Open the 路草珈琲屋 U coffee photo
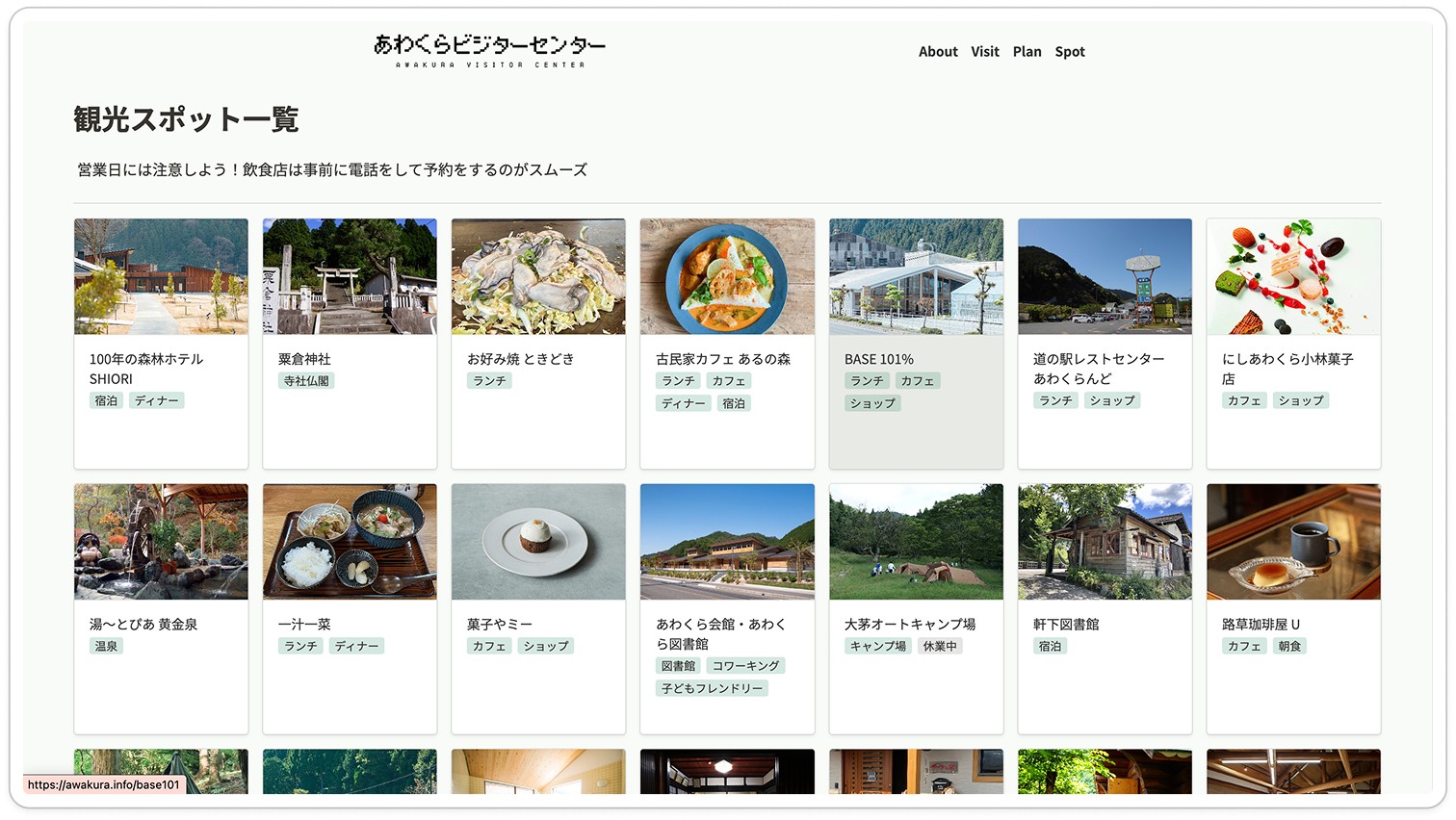 [x=1293, y=542]
